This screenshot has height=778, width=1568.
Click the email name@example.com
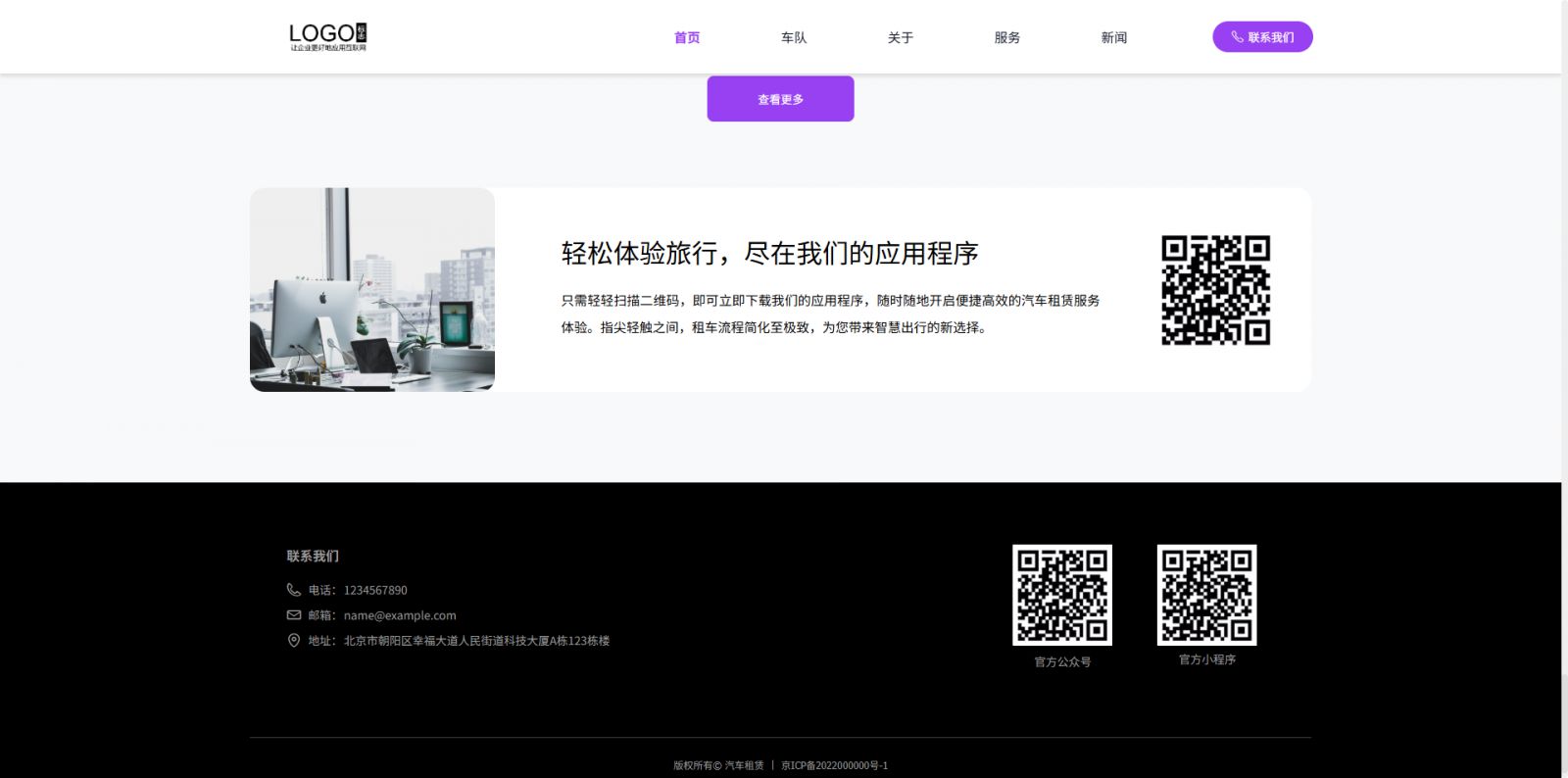point(400,615)
